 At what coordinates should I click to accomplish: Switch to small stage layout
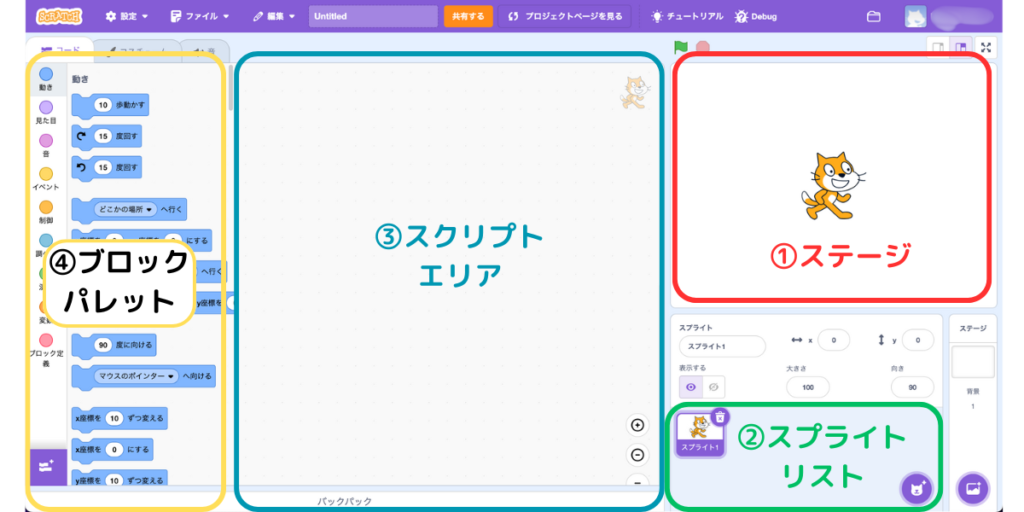[x=938, y=48]
